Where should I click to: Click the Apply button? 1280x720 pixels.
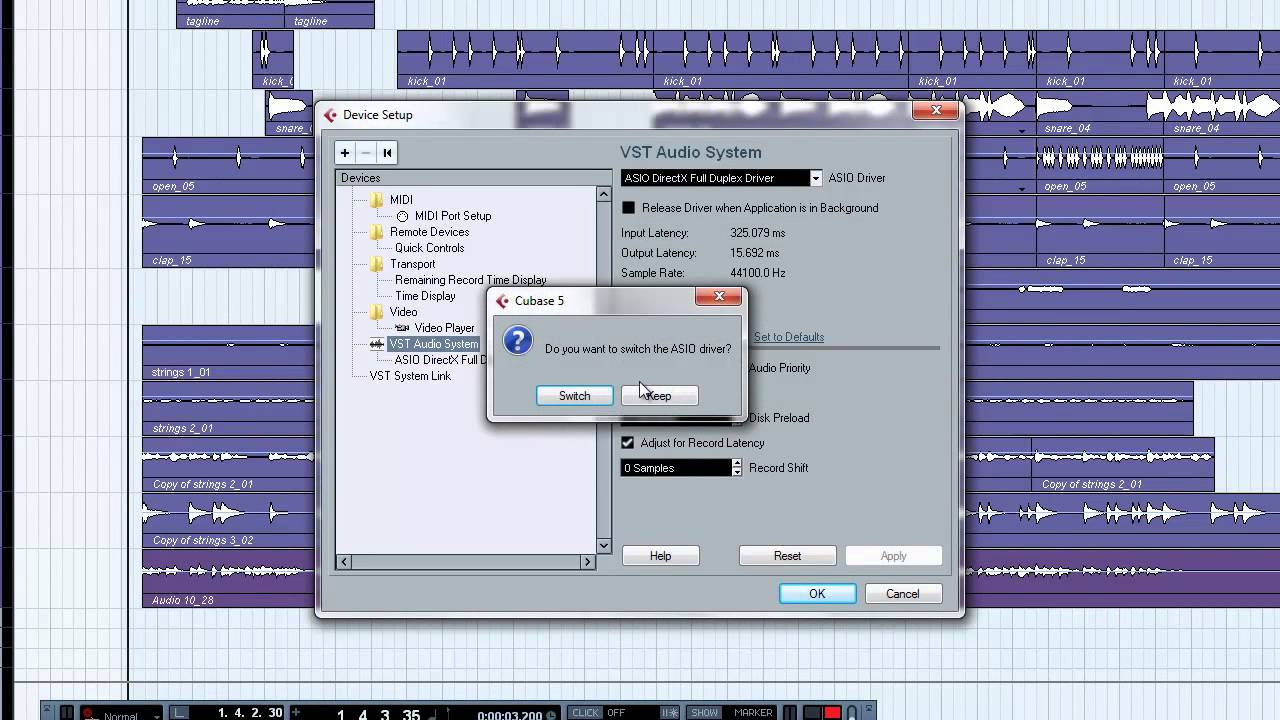pyautogui.click(x=893, y=556)
